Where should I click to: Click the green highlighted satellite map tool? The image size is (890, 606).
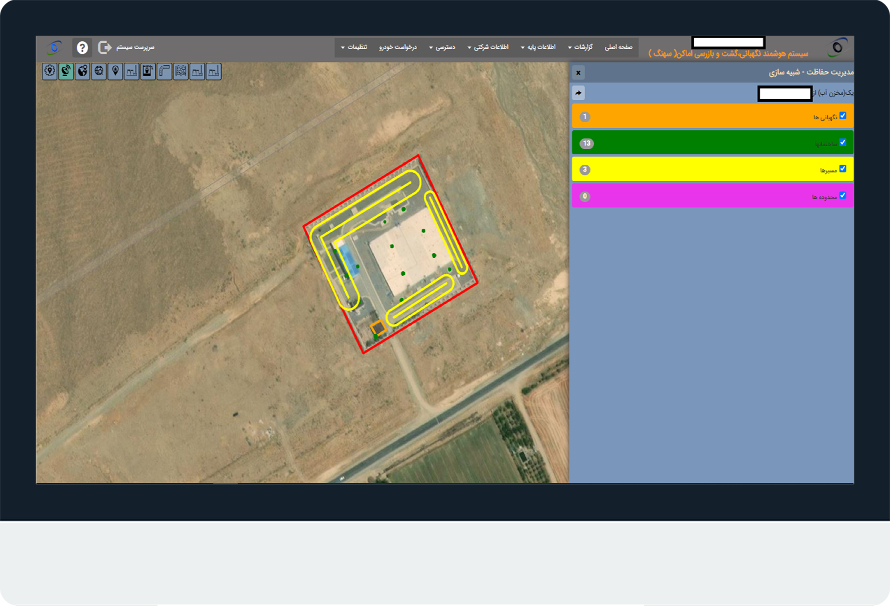tap(65, 71)
